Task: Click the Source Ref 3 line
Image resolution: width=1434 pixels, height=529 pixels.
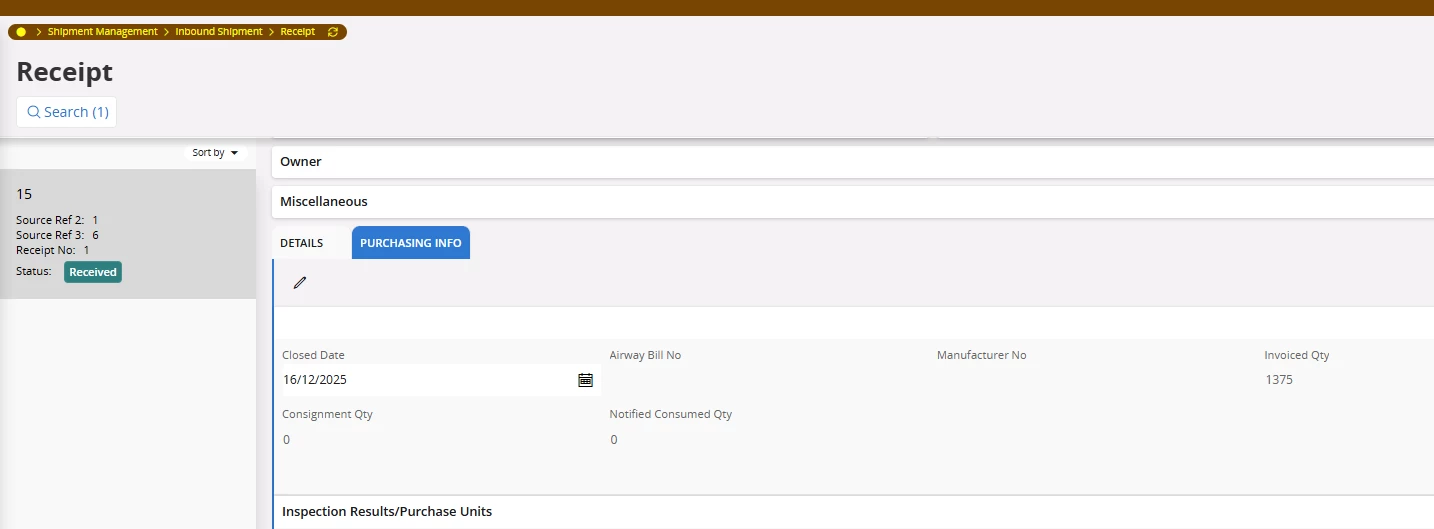Action: coord(57,235)
